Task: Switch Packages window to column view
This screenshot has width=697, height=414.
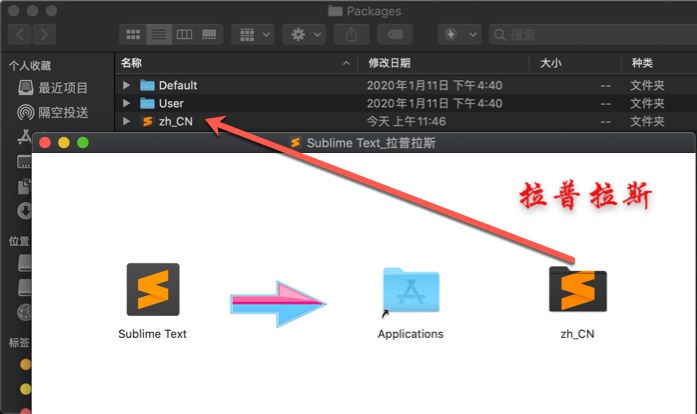Action: 184,34
